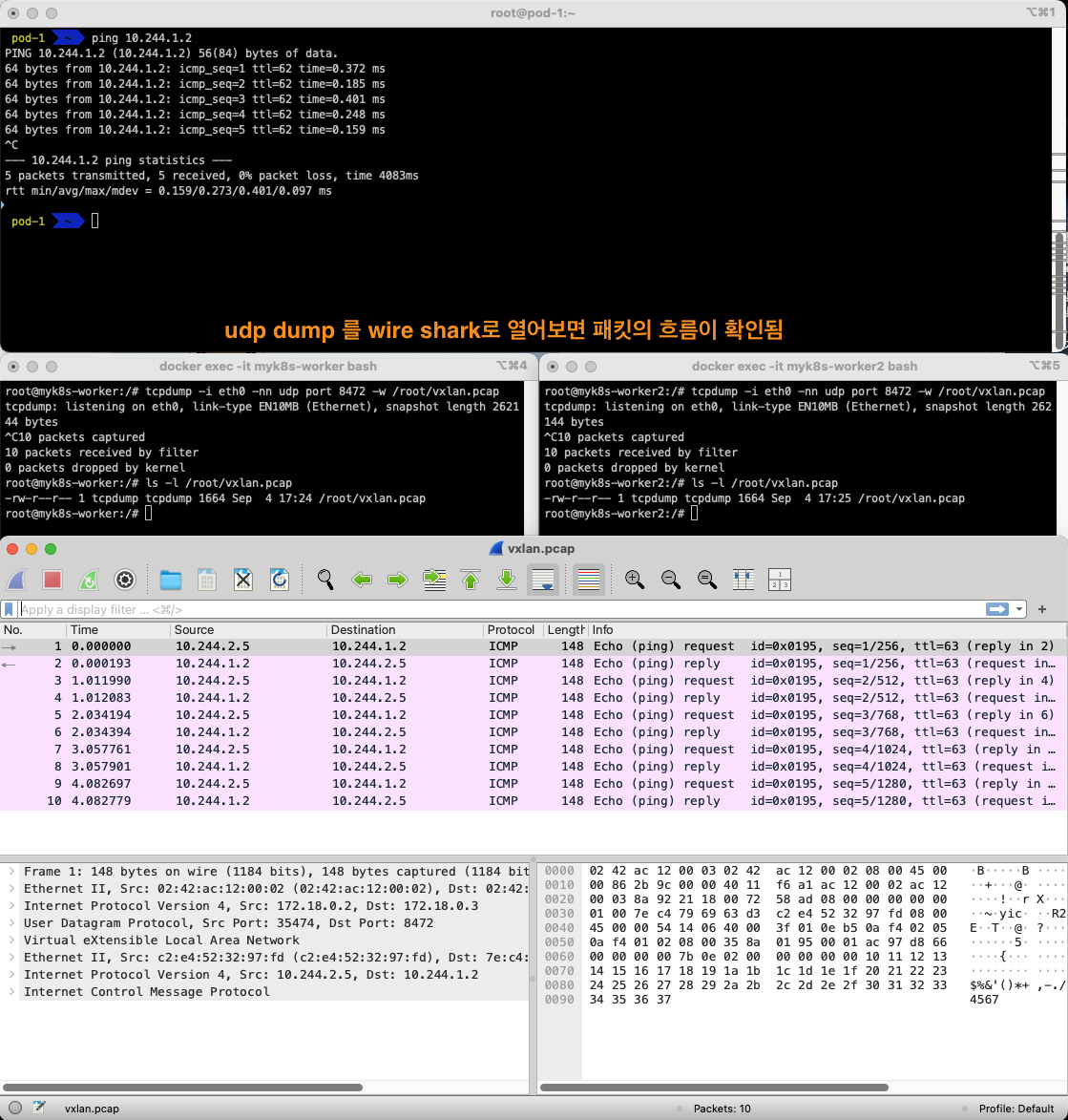Expand IPv4 10.244.2.5 to 10.244.1.2 row
1068x1120 pixels.
click(12, 974)
